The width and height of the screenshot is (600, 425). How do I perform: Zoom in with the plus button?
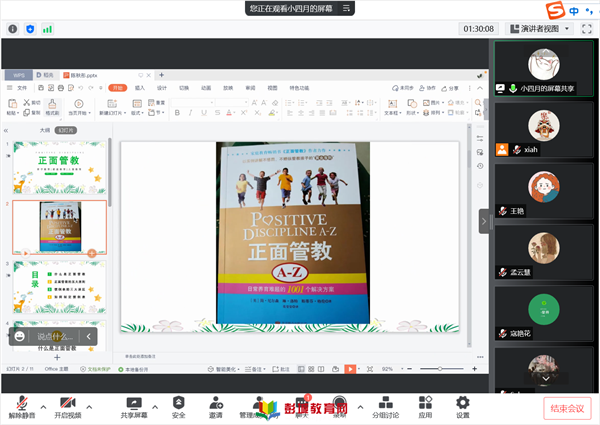474,369
